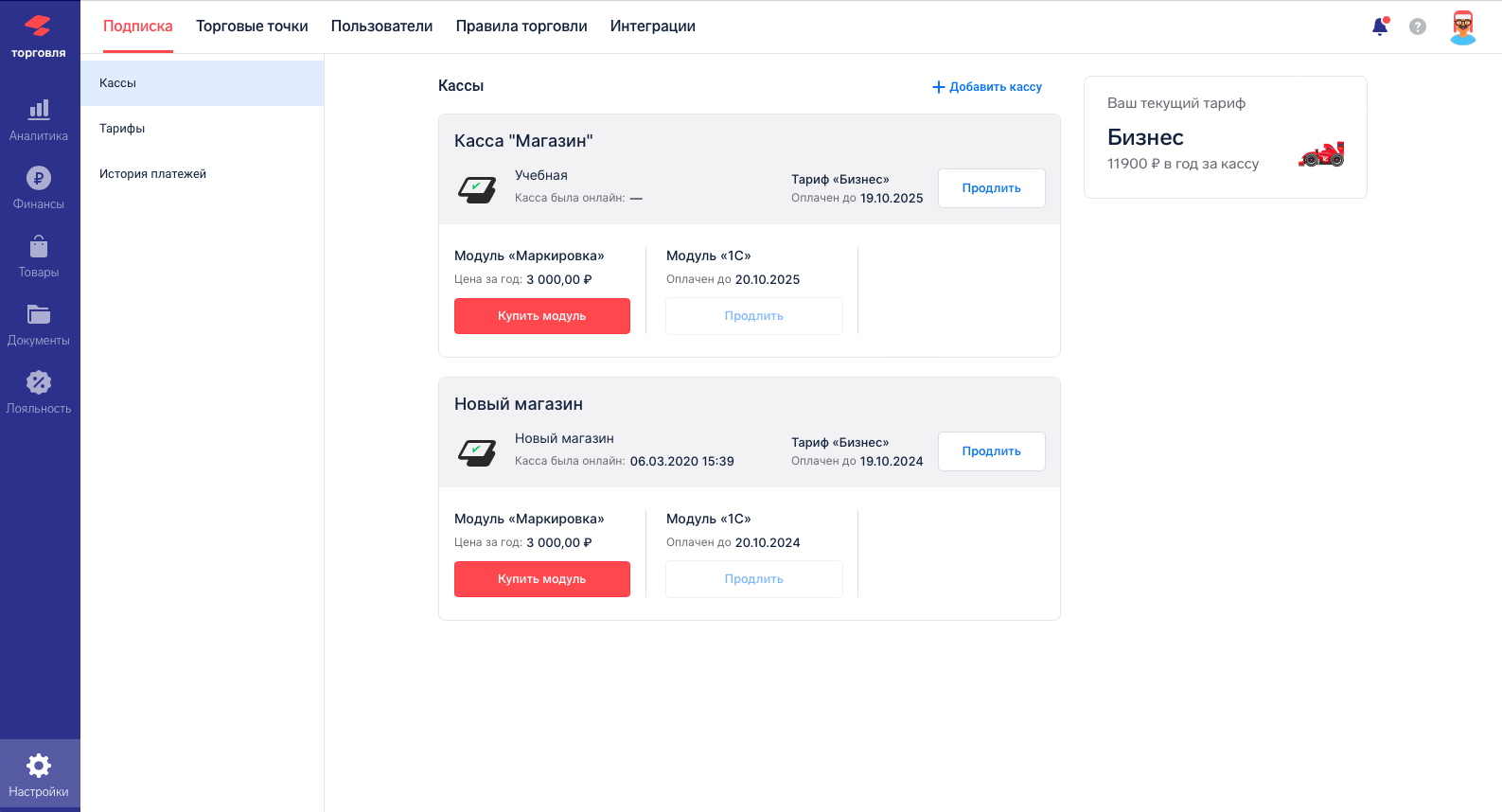Купить модуль Маркировка for Новый магазин
Screen dimensions: 1502x812
point(542,579)
